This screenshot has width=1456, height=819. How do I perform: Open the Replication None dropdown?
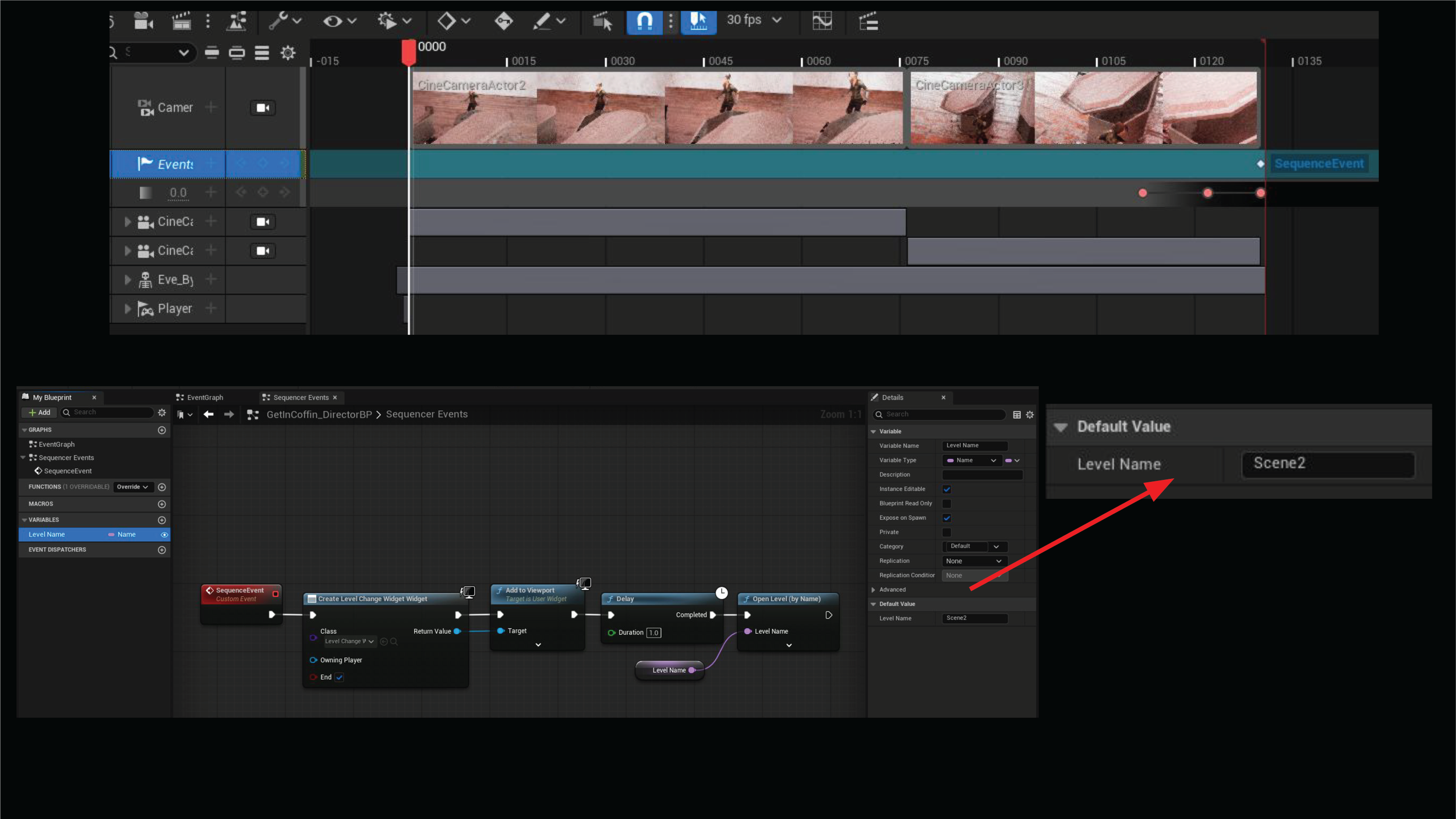pyautogui.click(x=975, y=561)
